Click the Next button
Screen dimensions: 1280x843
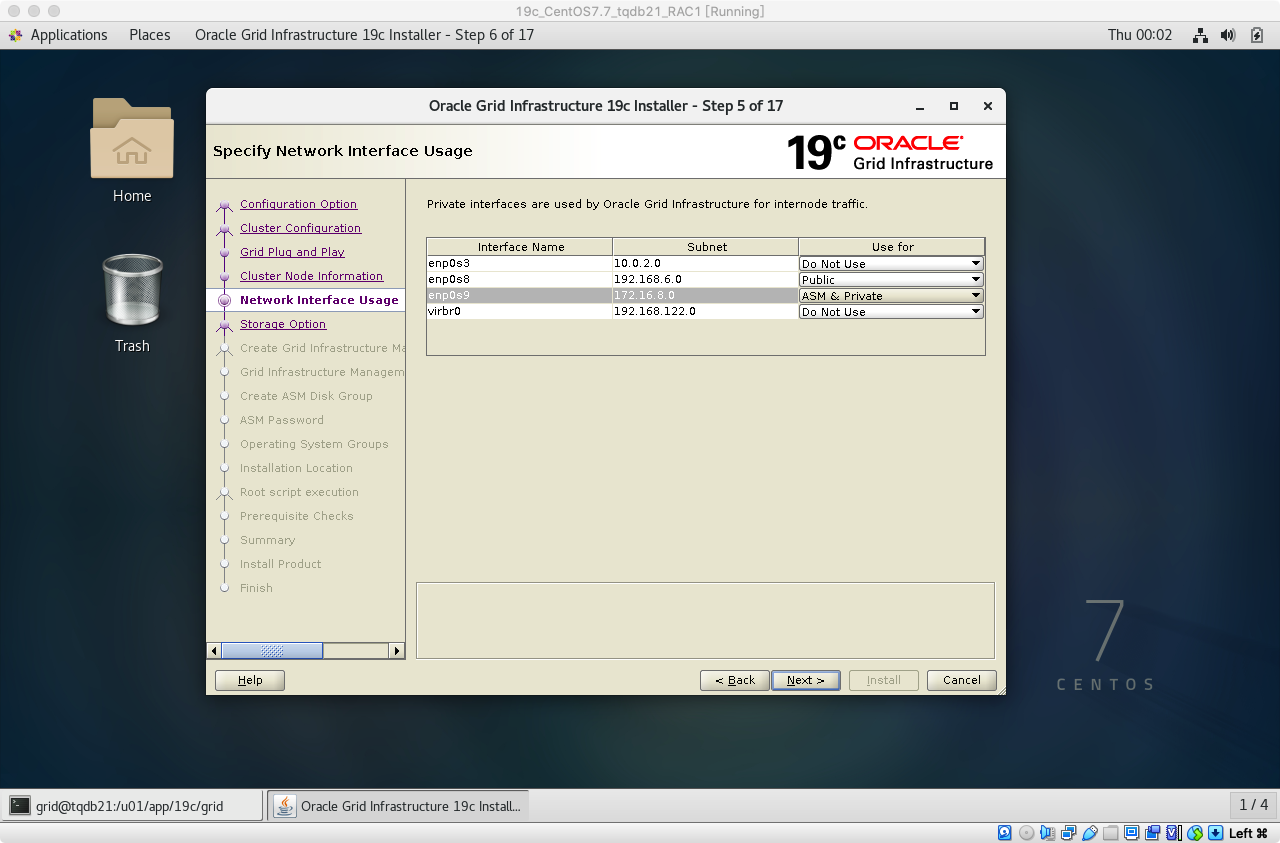(x=806, y=680)
